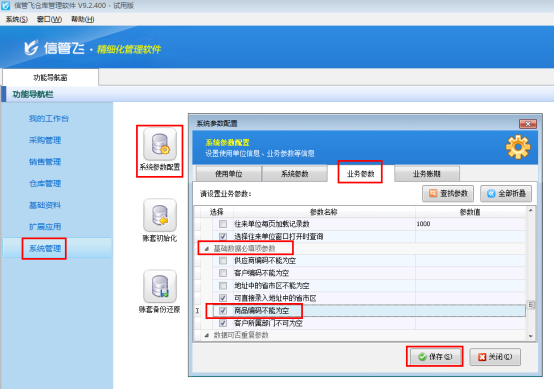Enable 地址中的省市区不能为空 checkbox
Viewport: 554px width, 389px height.
point(223,285)
